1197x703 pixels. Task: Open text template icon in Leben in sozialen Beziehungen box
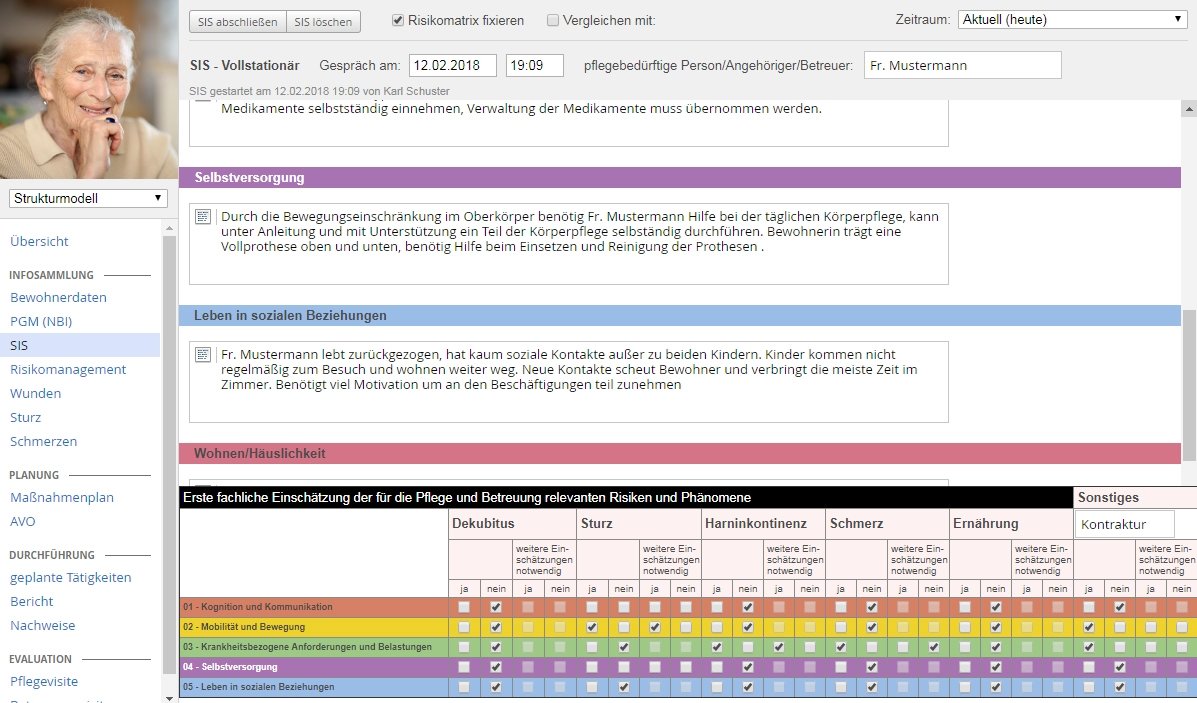pyautogui.click(x=202, y=354)
